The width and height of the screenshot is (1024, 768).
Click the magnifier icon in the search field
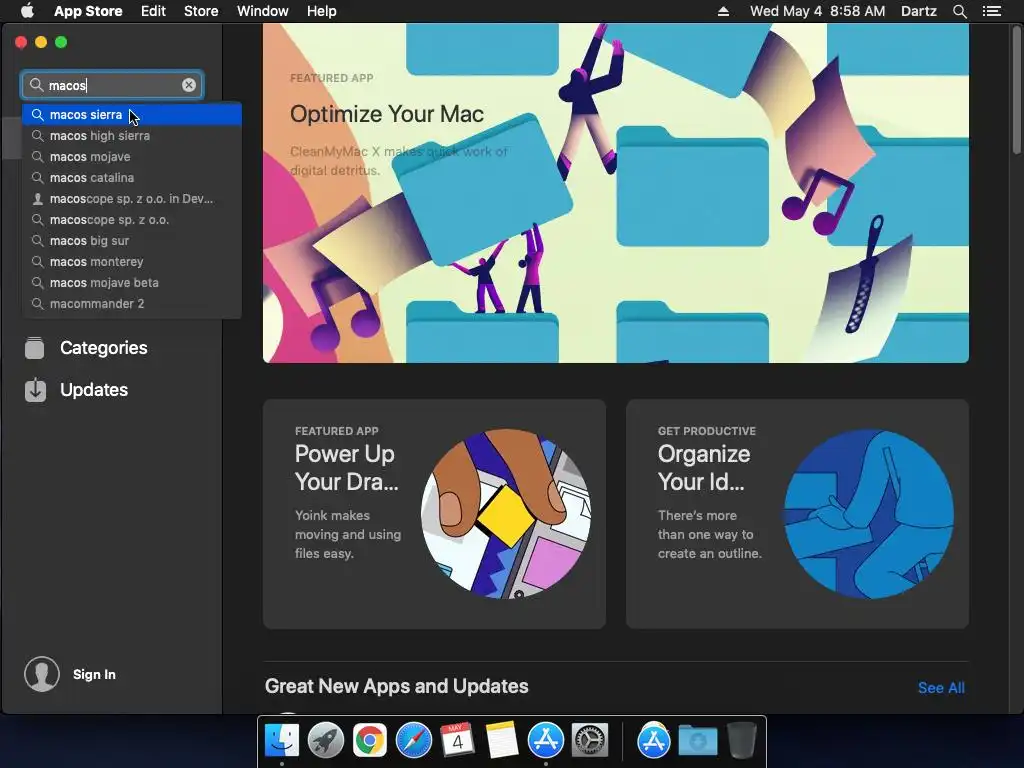(x=37, y=85)
